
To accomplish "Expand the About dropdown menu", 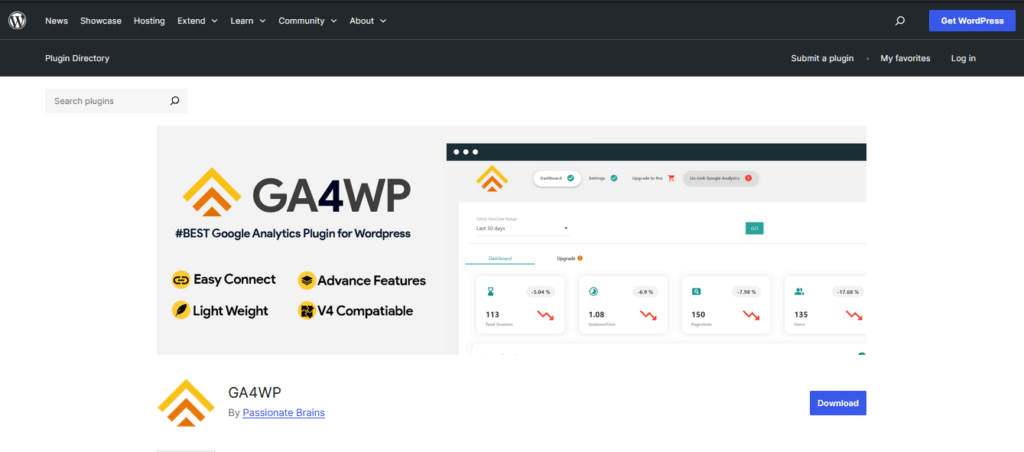I will tap(368, 21).
